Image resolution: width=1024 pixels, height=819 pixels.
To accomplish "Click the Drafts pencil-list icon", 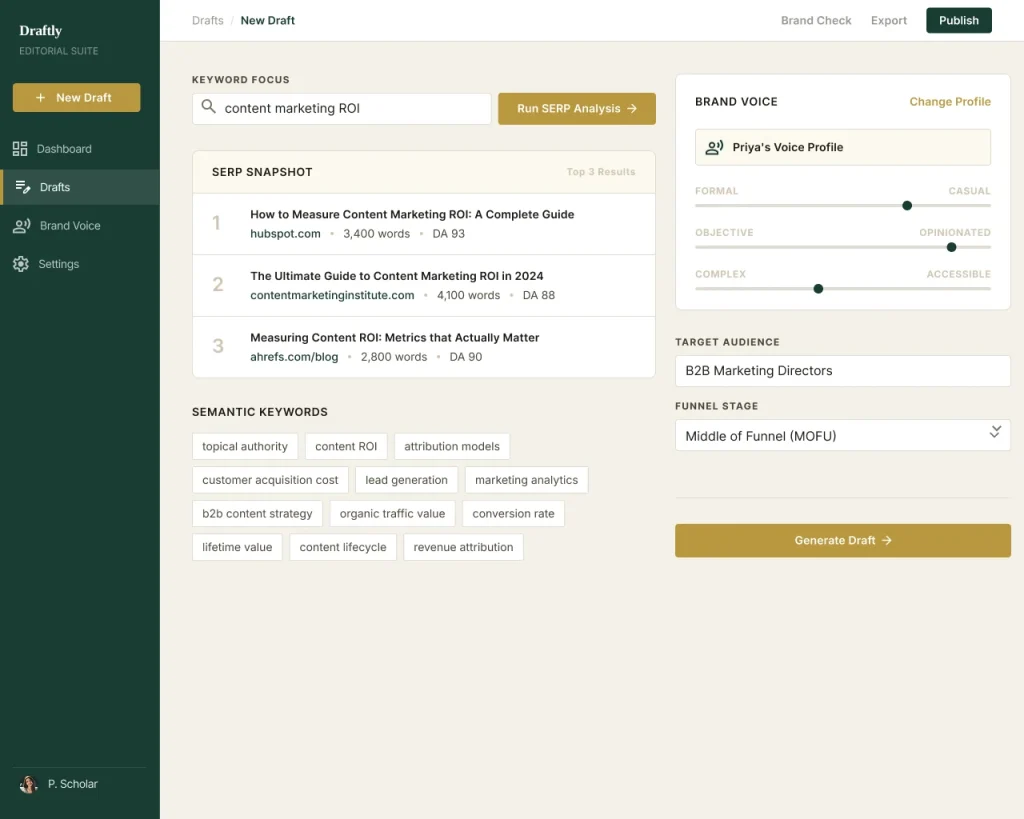I will point(23,187).
